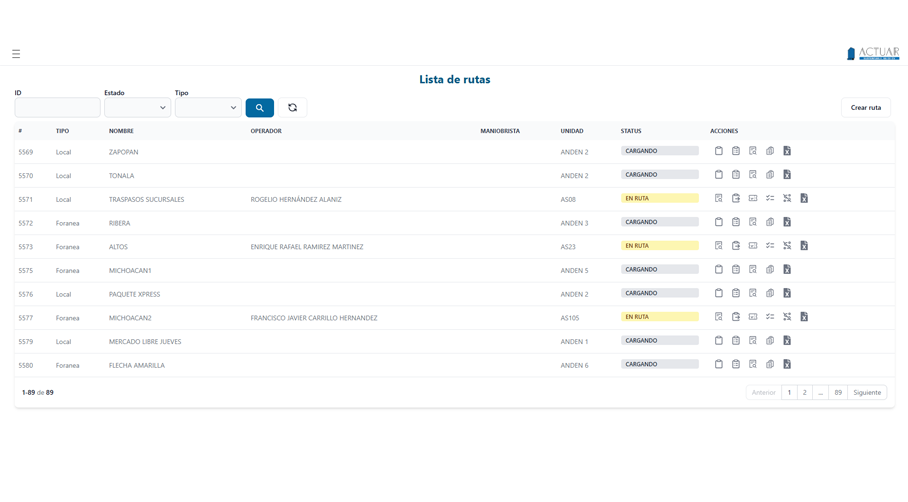Image resolution: width=908 pixels, height=502 pixels.
Task: Export ZAPOPAN route to Excel
Action: [x=787, y=151]
